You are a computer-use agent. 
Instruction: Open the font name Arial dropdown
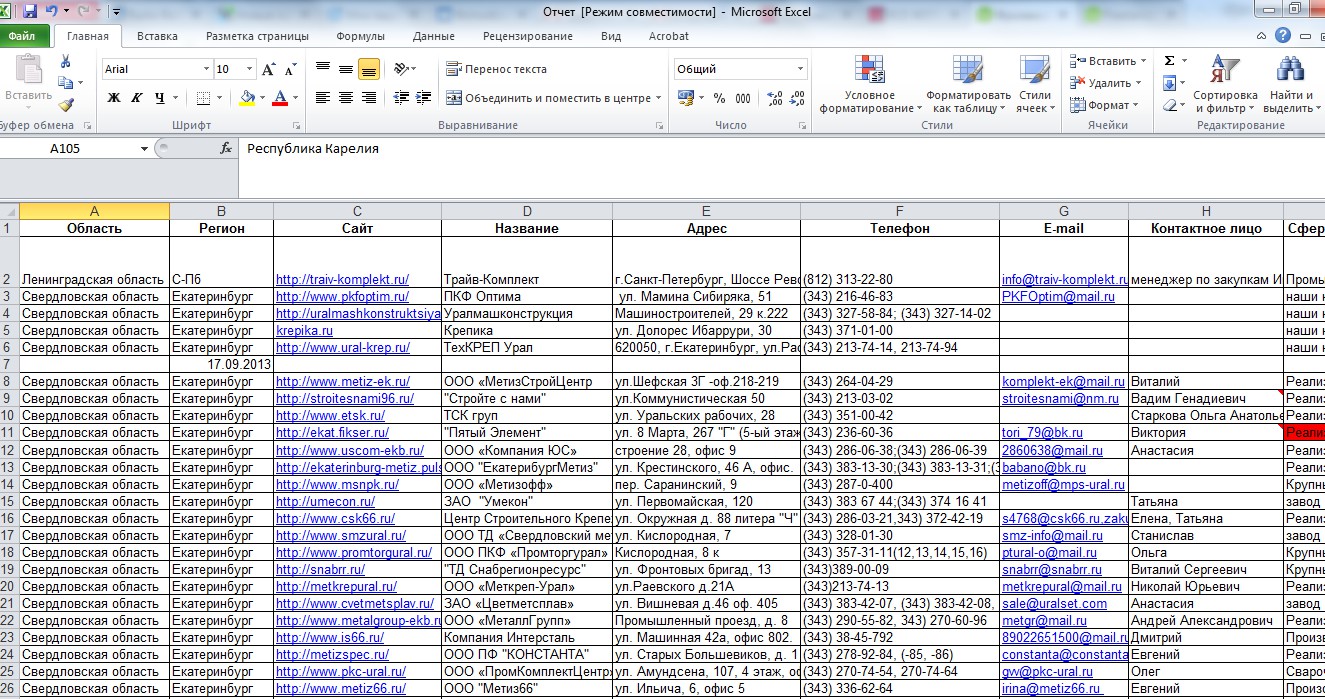(x=206, y=69)
